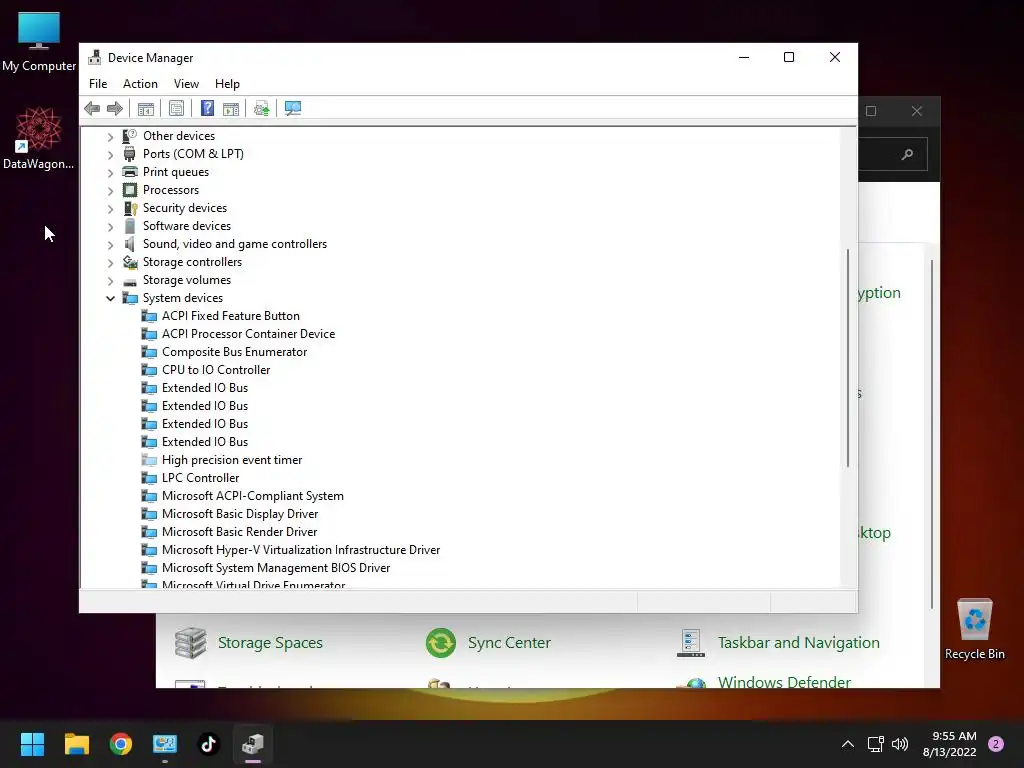Select Microsoft Basic Display Driver
This screenshot has width=1024, height=768.
tap(240, 514)
